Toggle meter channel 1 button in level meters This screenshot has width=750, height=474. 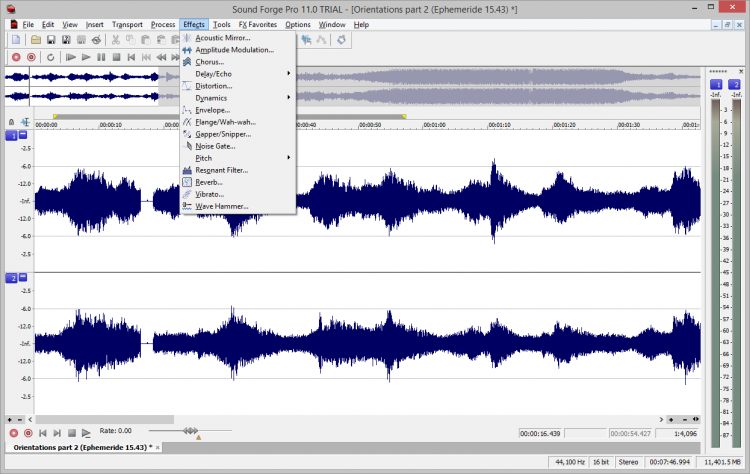point(716,86)
